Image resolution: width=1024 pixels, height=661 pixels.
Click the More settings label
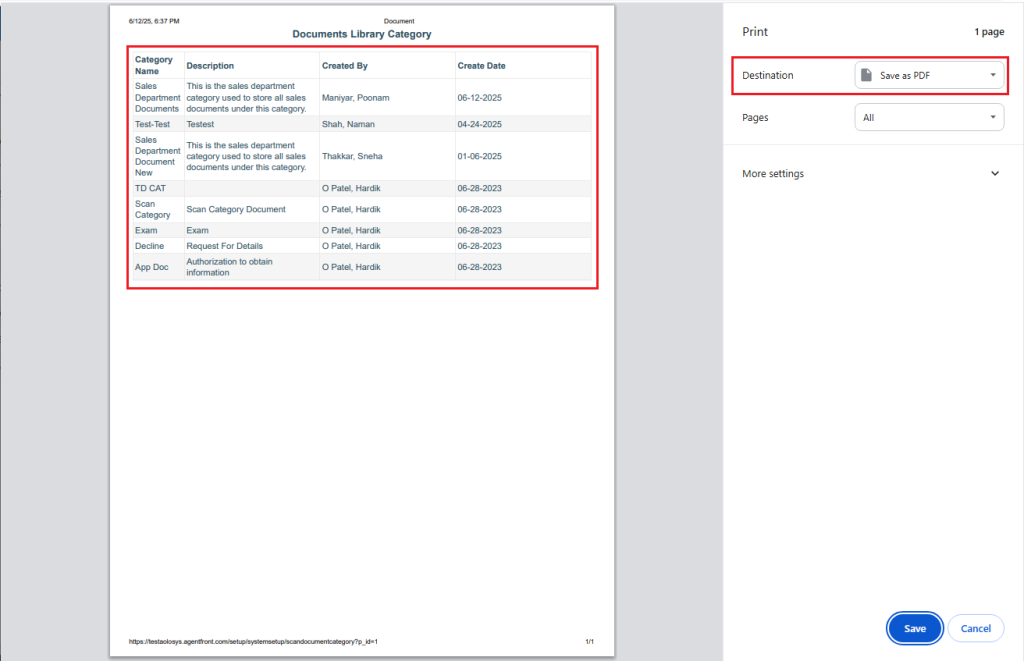tap(773, 174)
